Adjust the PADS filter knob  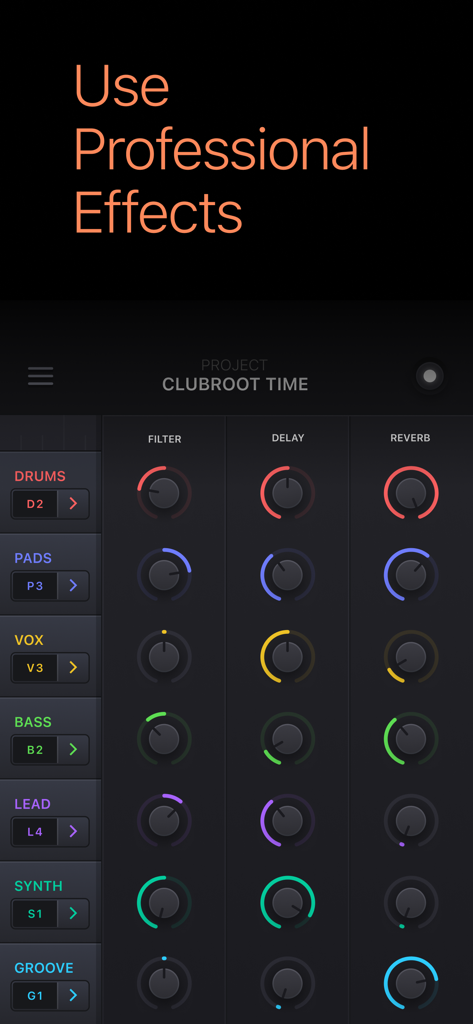coord(164,575)
